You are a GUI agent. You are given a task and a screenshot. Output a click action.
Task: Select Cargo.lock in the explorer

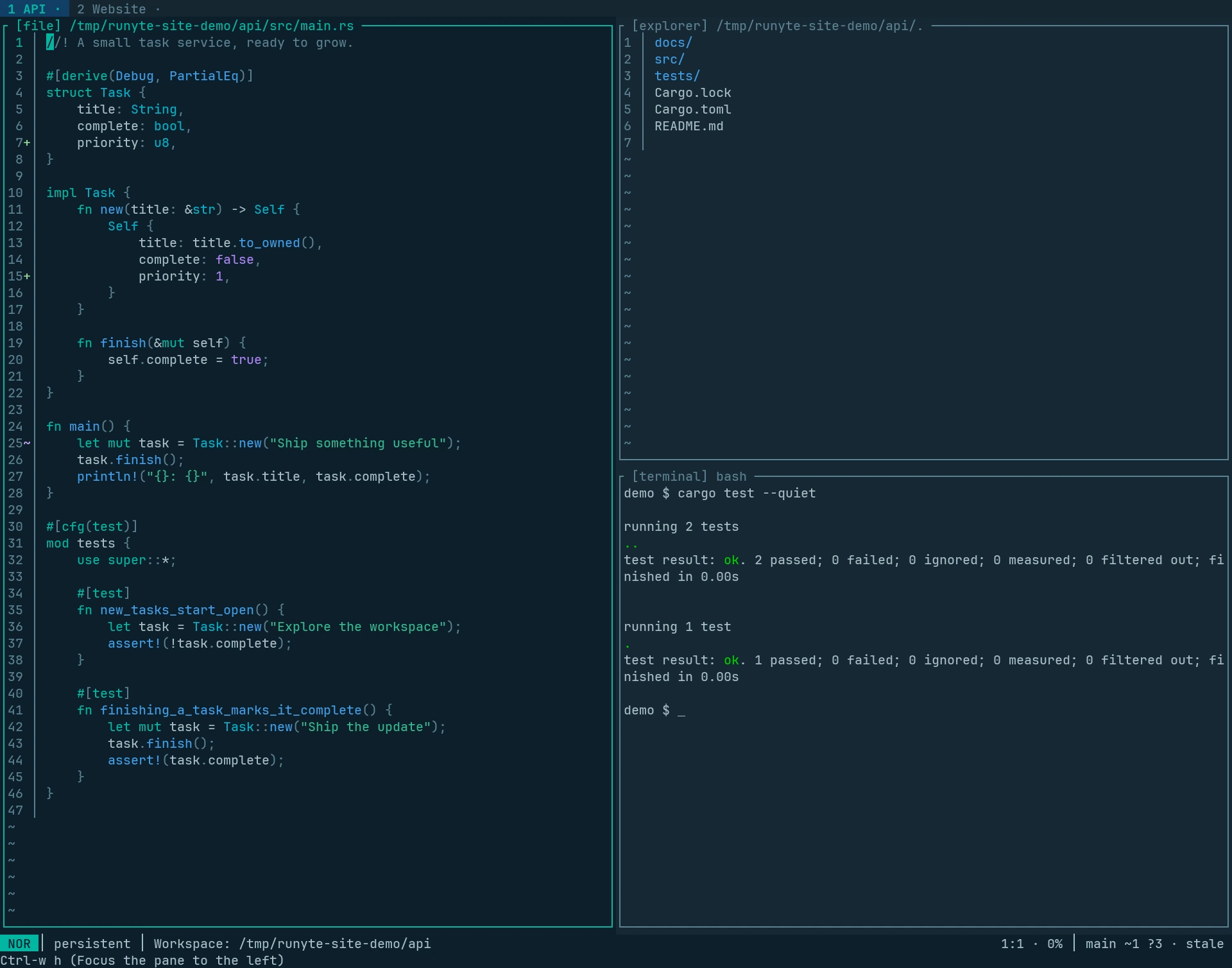692,93
